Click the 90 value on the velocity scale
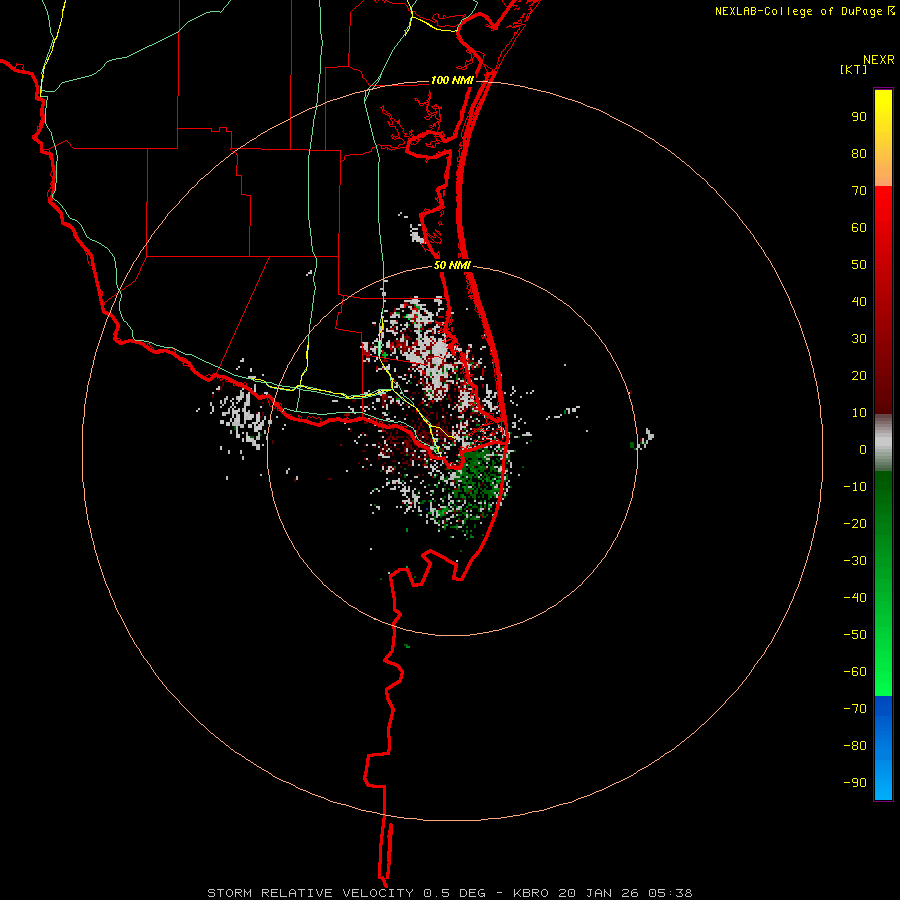This screenshot has height=900, width=900. pyautogui.click(x=859, y=117)
